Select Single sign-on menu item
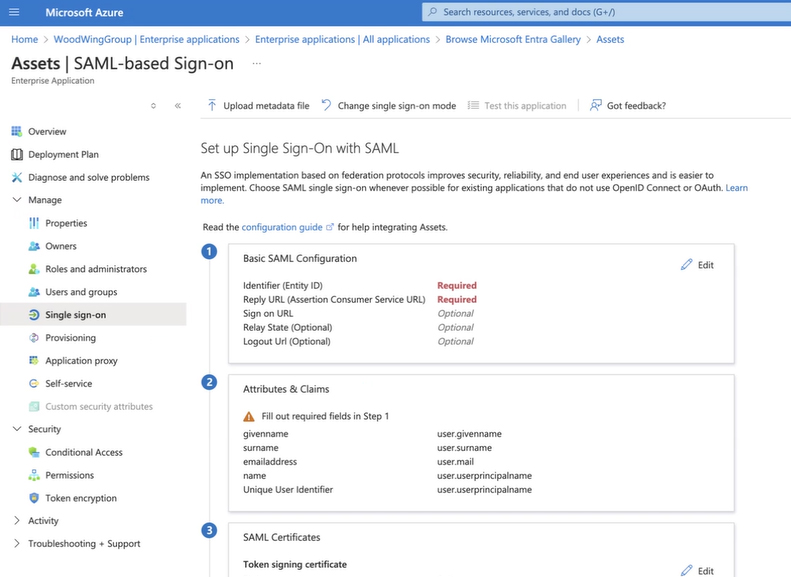The image size is (791, 577). coord(76,315)
